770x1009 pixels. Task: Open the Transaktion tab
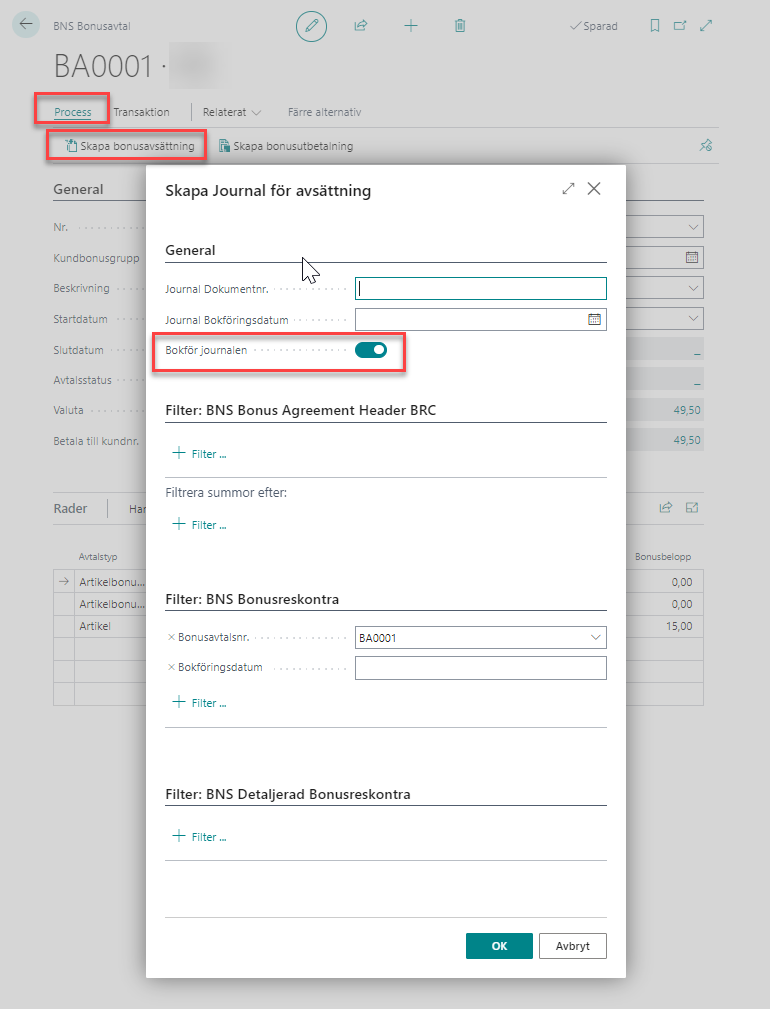(141, 112)
